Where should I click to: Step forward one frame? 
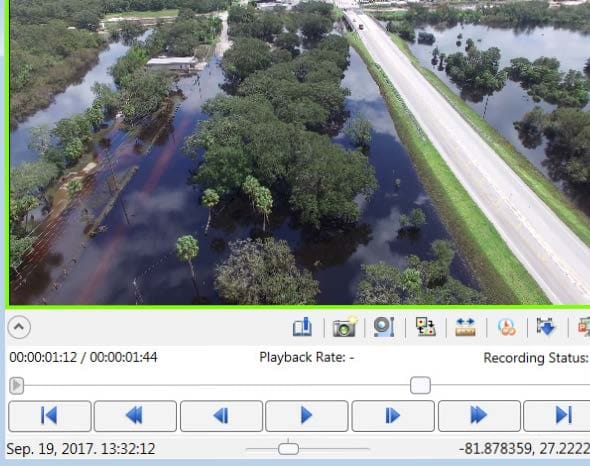[393, 416]
